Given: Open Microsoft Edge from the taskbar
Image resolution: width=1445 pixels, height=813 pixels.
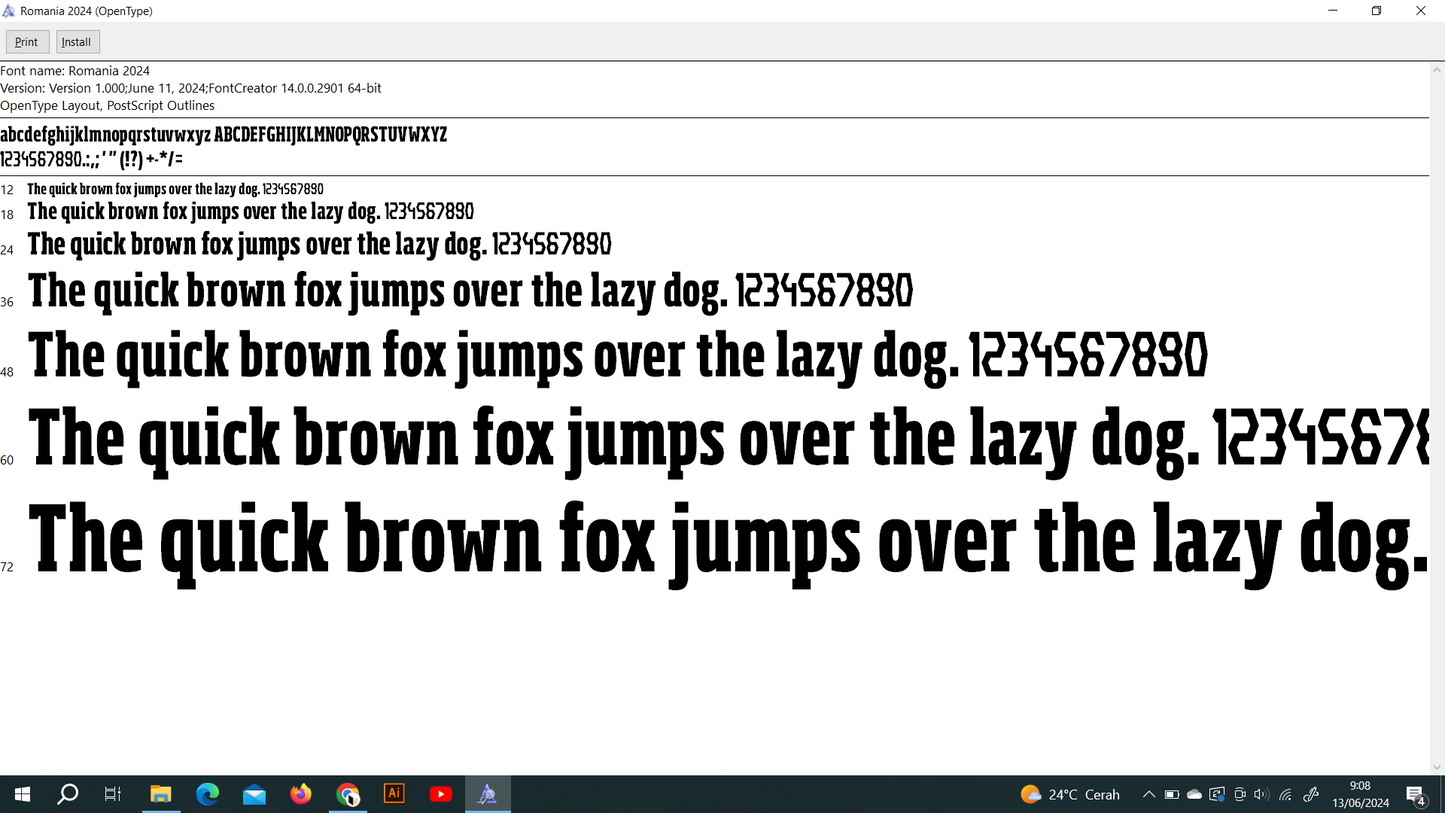Looking at the screenshot, I should point(208,795).
